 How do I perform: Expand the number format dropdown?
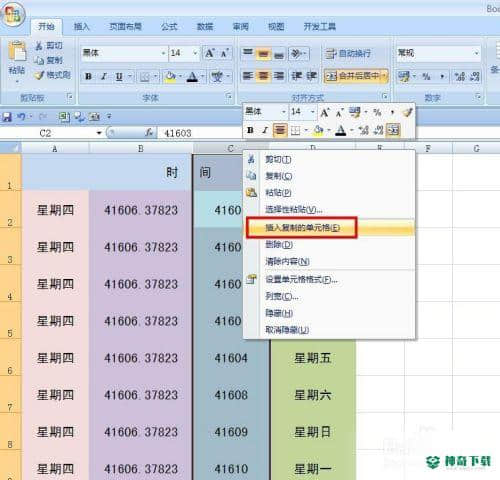(476, 53)
